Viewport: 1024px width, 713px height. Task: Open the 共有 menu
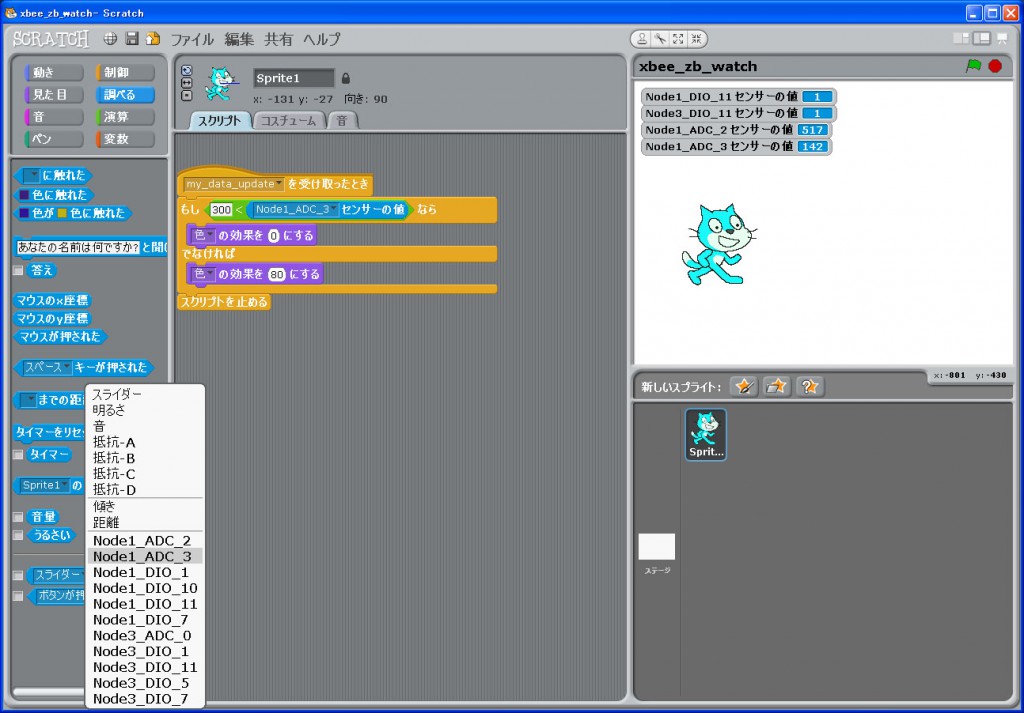point(278,39)
